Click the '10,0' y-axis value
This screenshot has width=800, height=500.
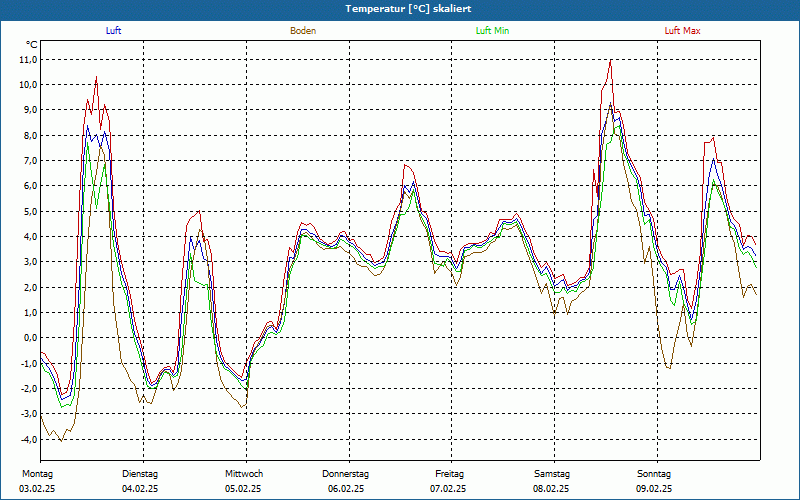pyautogui.click(x=29, y=85)
